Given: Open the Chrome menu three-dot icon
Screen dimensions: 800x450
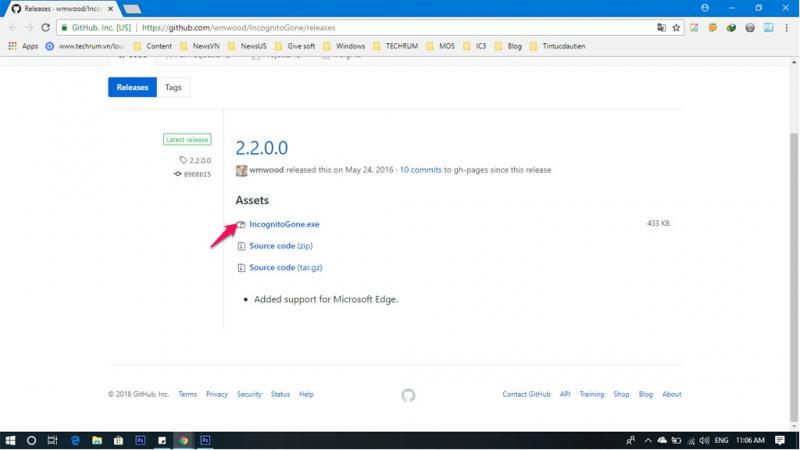Looking at the screenshot, I should pos(789,27).
